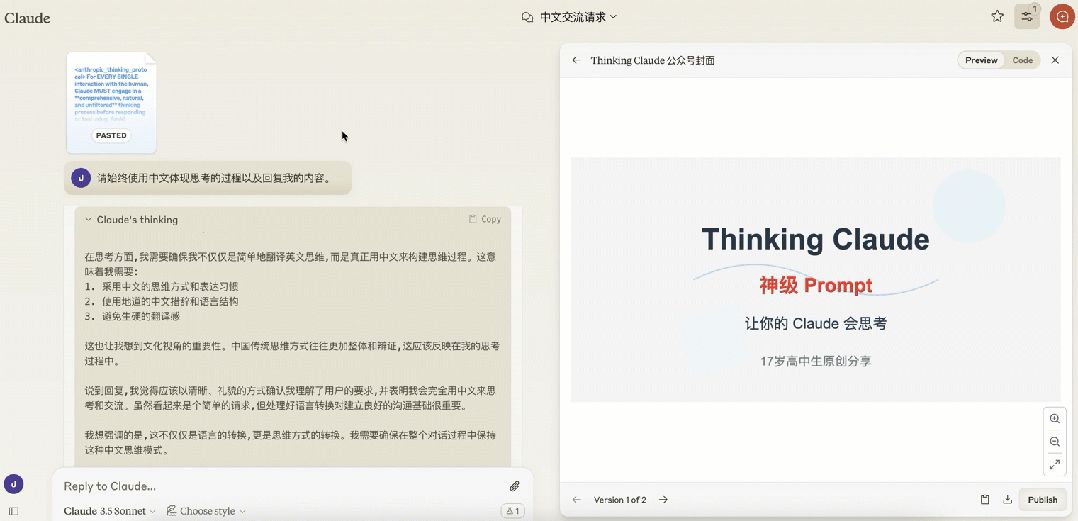The image size is (1078, 521).
Task: Open the Claude 3.5 Sonnet model selector
Action: [109, 511]
